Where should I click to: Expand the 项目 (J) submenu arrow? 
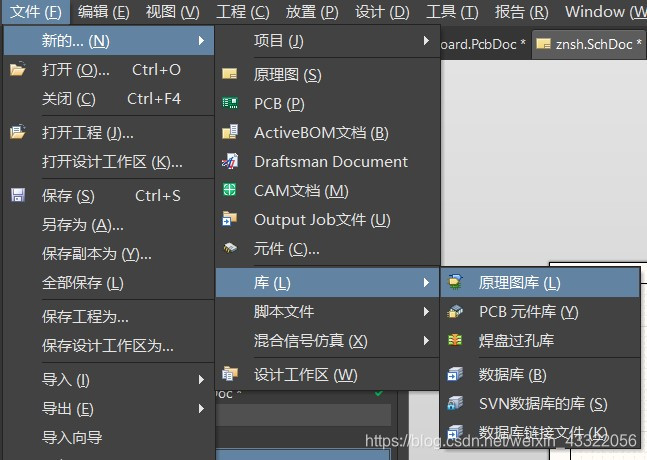pos(426,40)
